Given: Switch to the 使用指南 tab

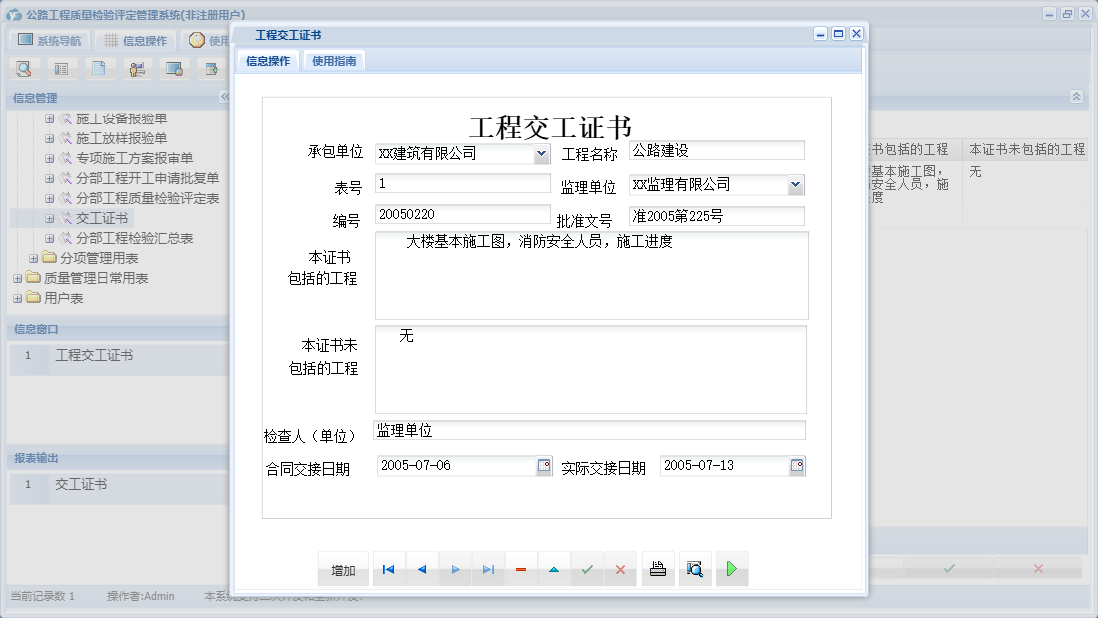Looking at the screenshot, I should tap(333, 59).
